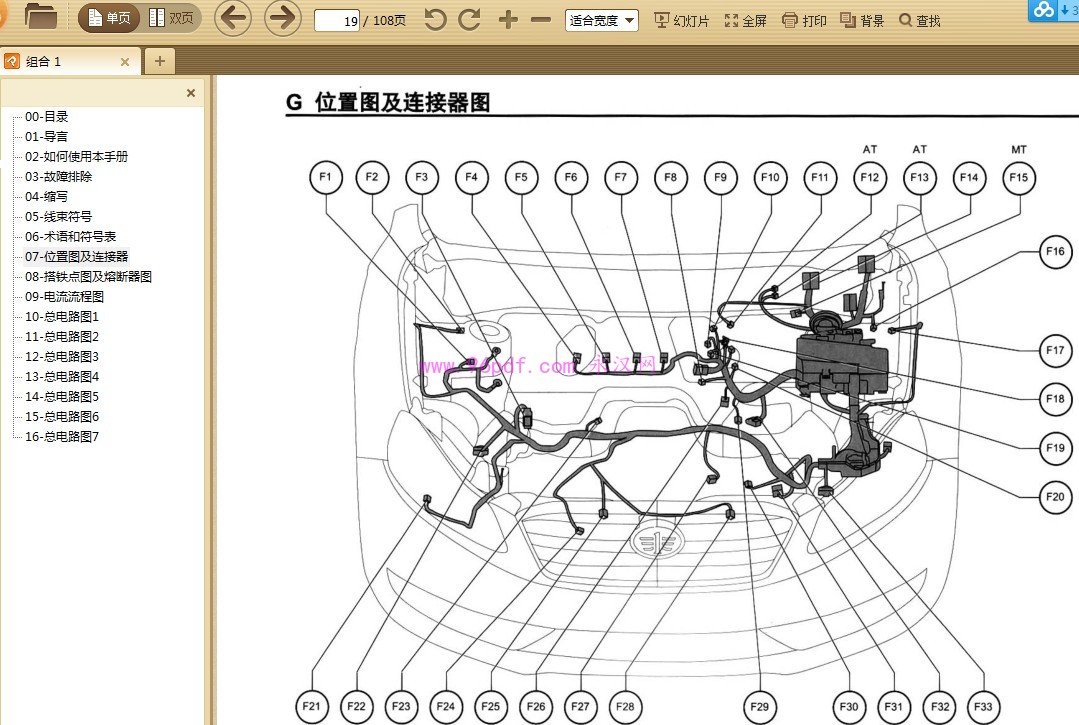Select bookmark 07-位置图及连接器
This screenshot has height=725, width=1079.
[x=77, y=256]
